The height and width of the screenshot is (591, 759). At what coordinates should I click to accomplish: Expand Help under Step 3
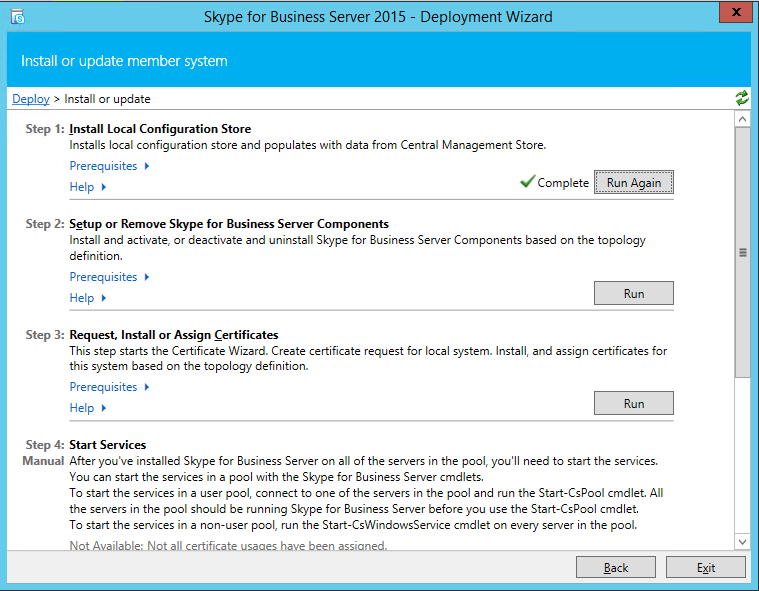pos(88,408)
